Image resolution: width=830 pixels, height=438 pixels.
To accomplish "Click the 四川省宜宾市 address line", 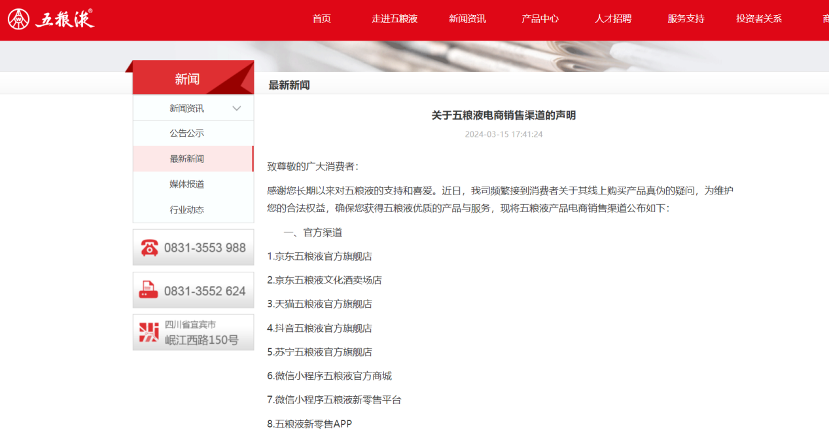I will tap(190, 325).
